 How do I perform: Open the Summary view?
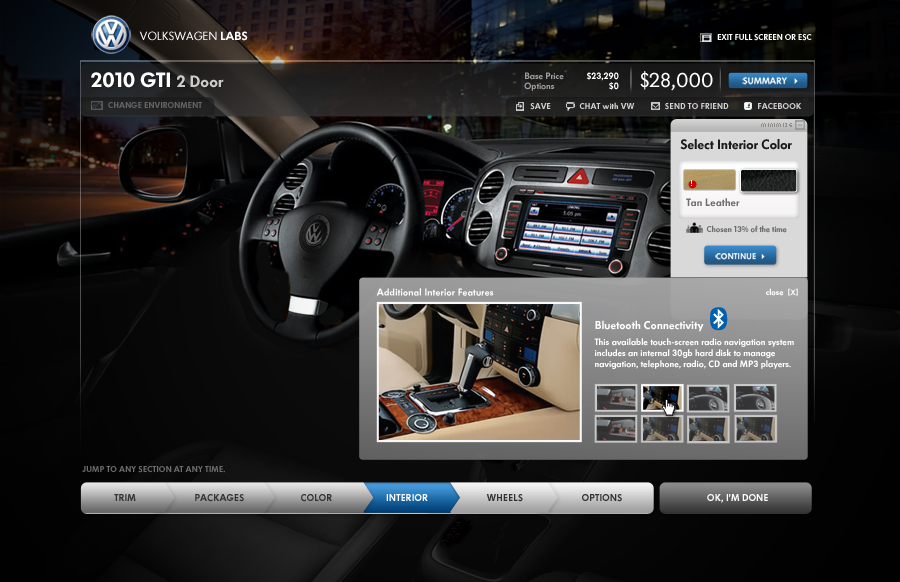767,81
